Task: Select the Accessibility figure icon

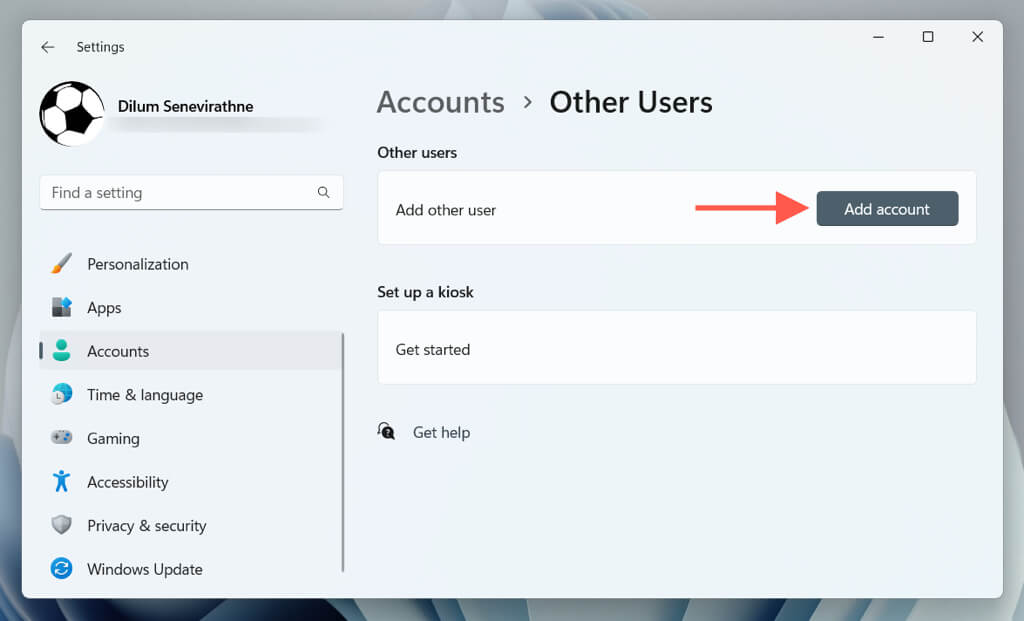Action: (x=61, y=481)
